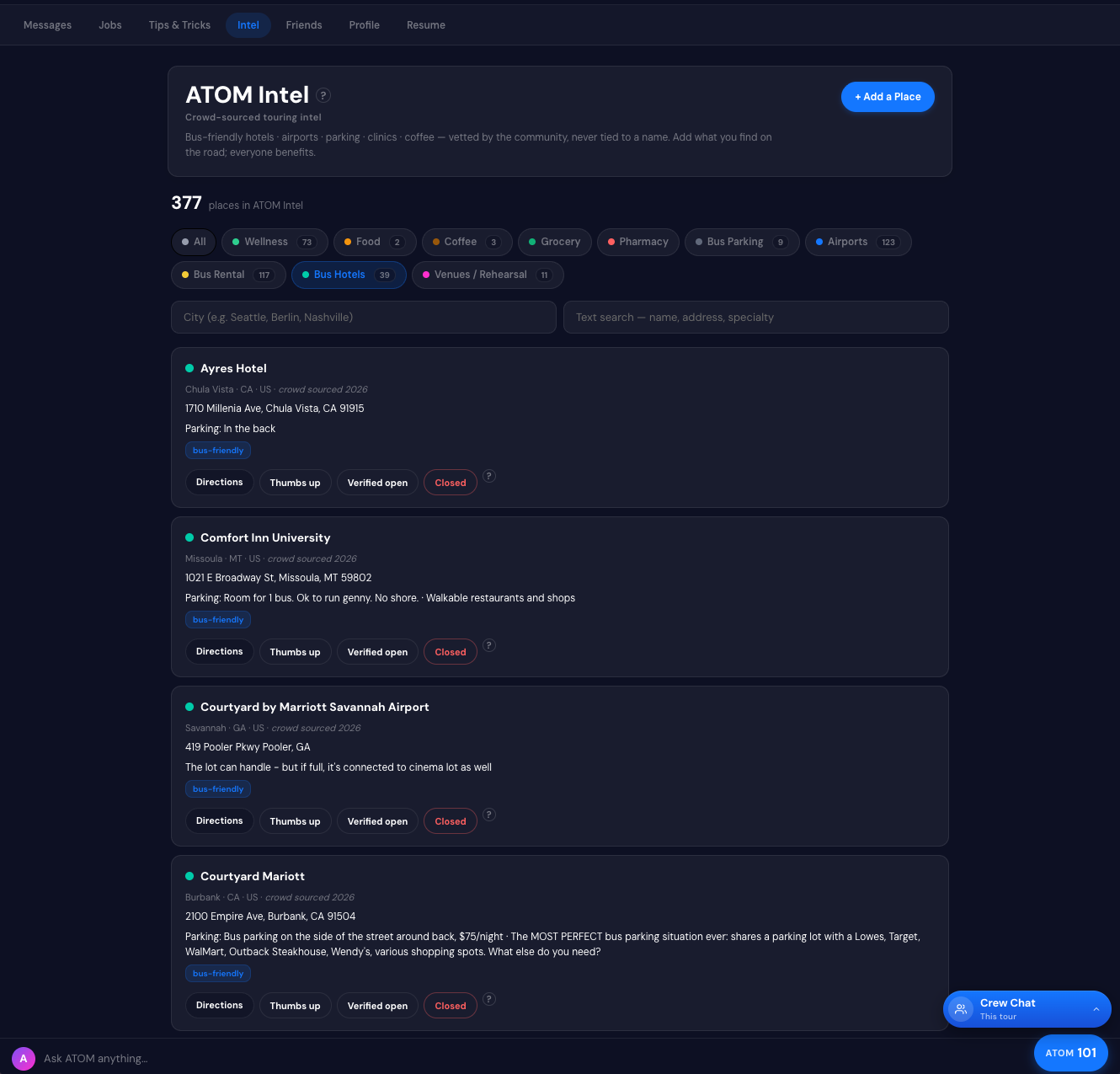
Task: Get Directions to Ayres Hotel
Action: (220, 483)
